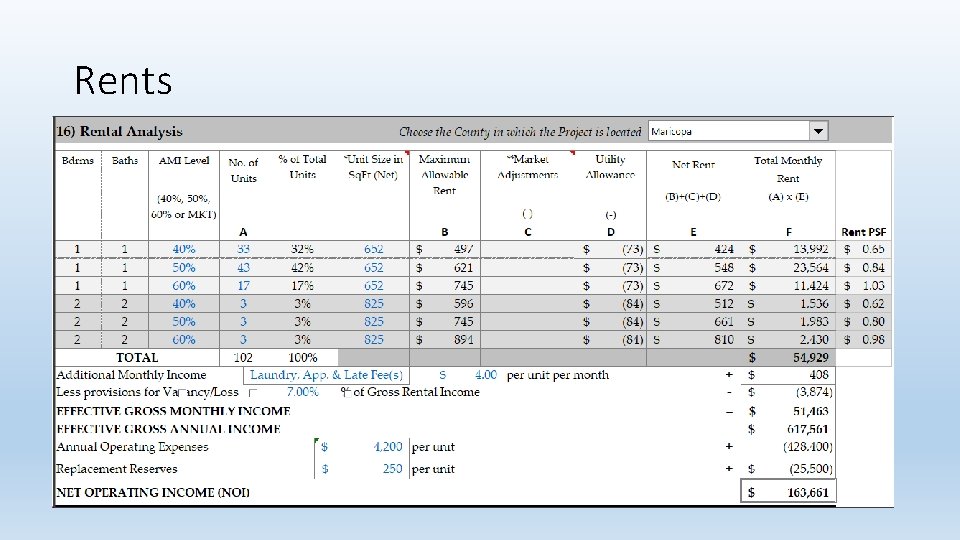Click the Rent PSF column header
The height and width of the screenshot is (540, 960).
[x=864, y=232]
